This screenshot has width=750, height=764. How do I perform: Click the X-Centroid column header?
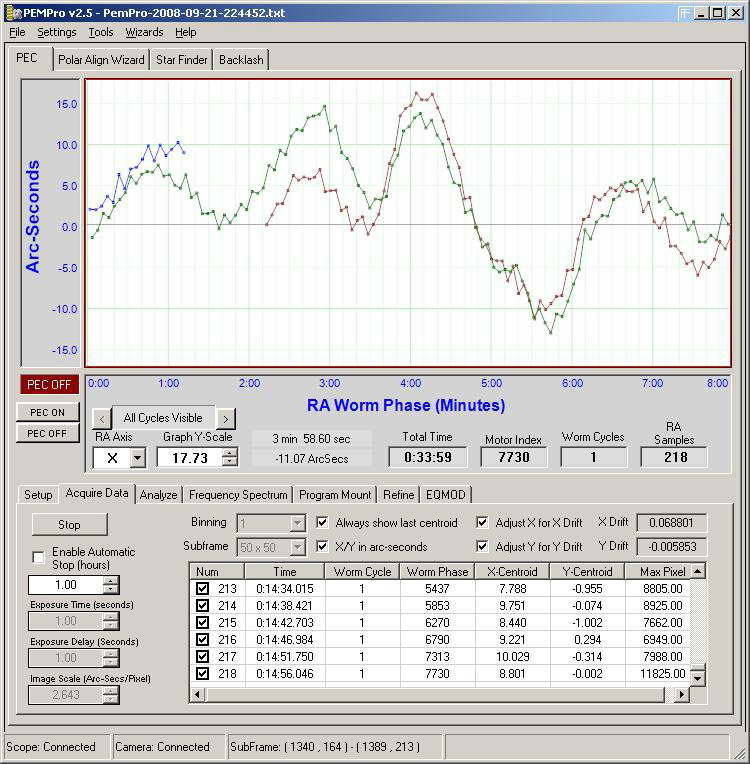coord(512,571)
